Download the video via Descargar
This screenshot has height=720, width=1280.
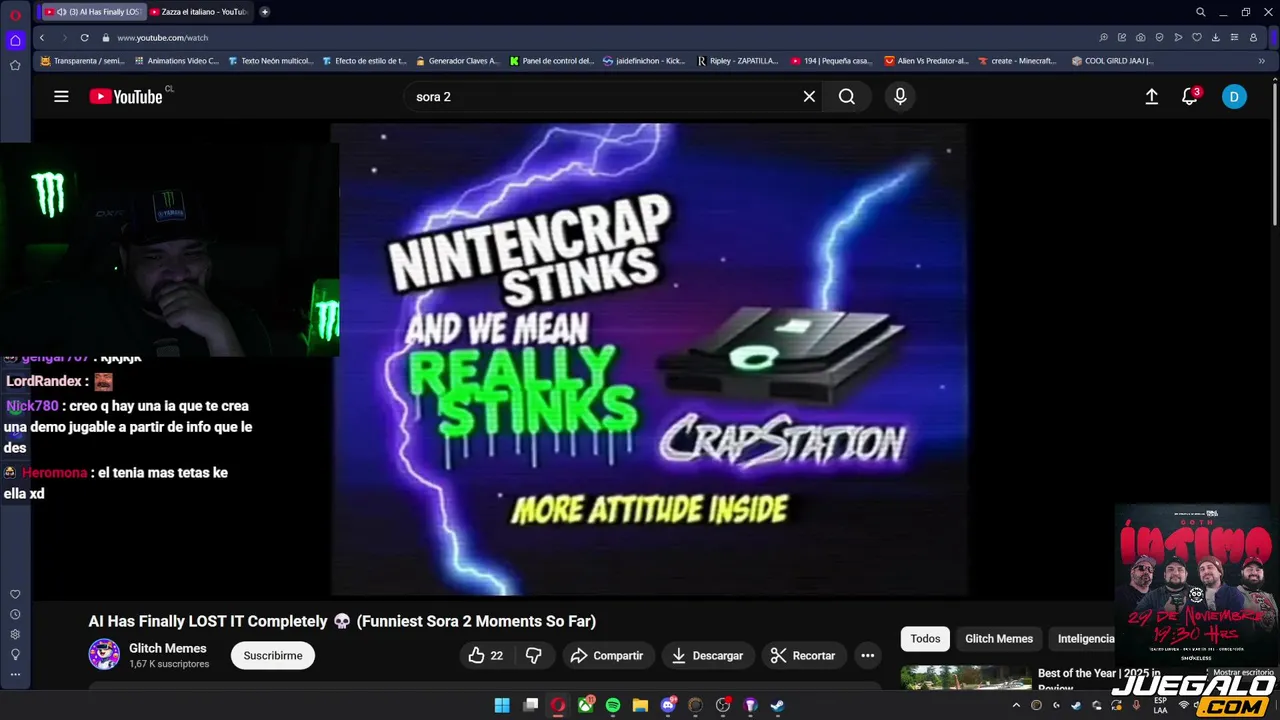(x=707, y=656)
